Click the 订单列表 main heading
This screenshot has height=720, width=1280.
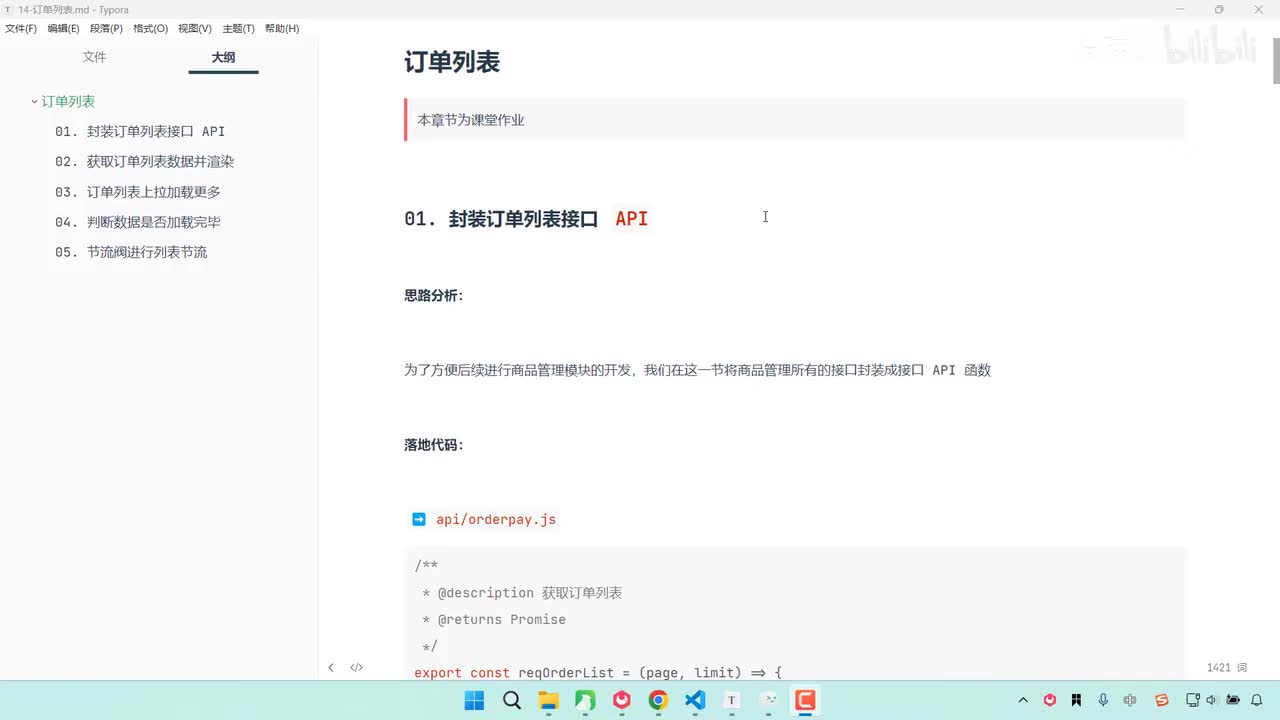452,62
